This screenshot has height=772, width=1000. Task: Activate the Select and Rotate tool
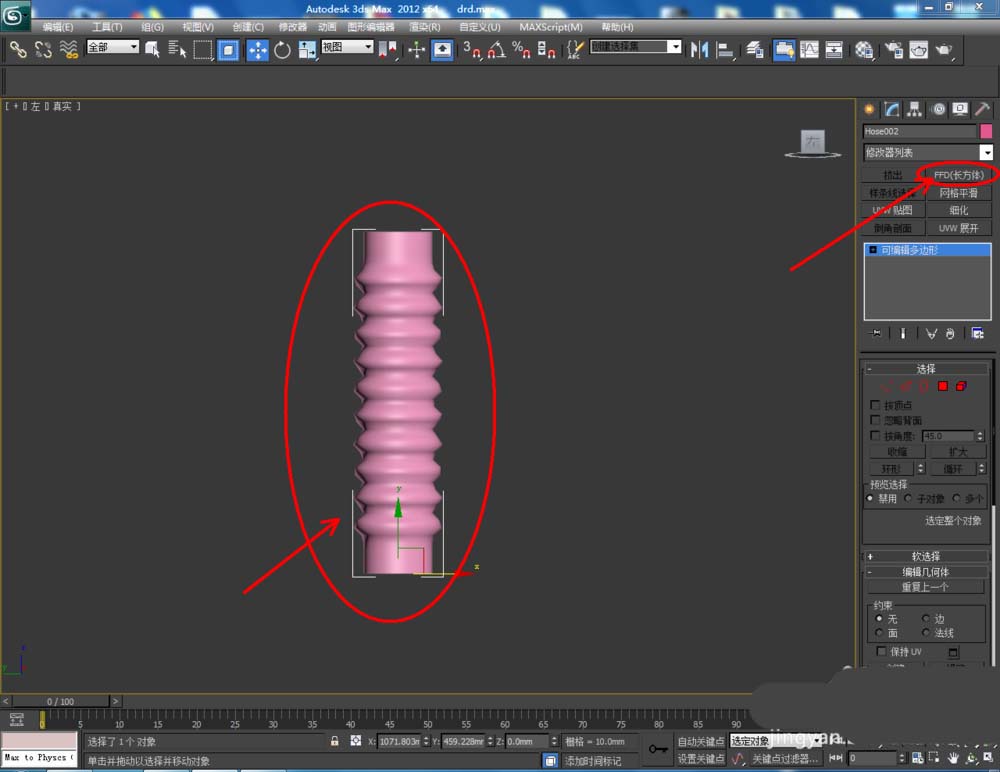282,49
